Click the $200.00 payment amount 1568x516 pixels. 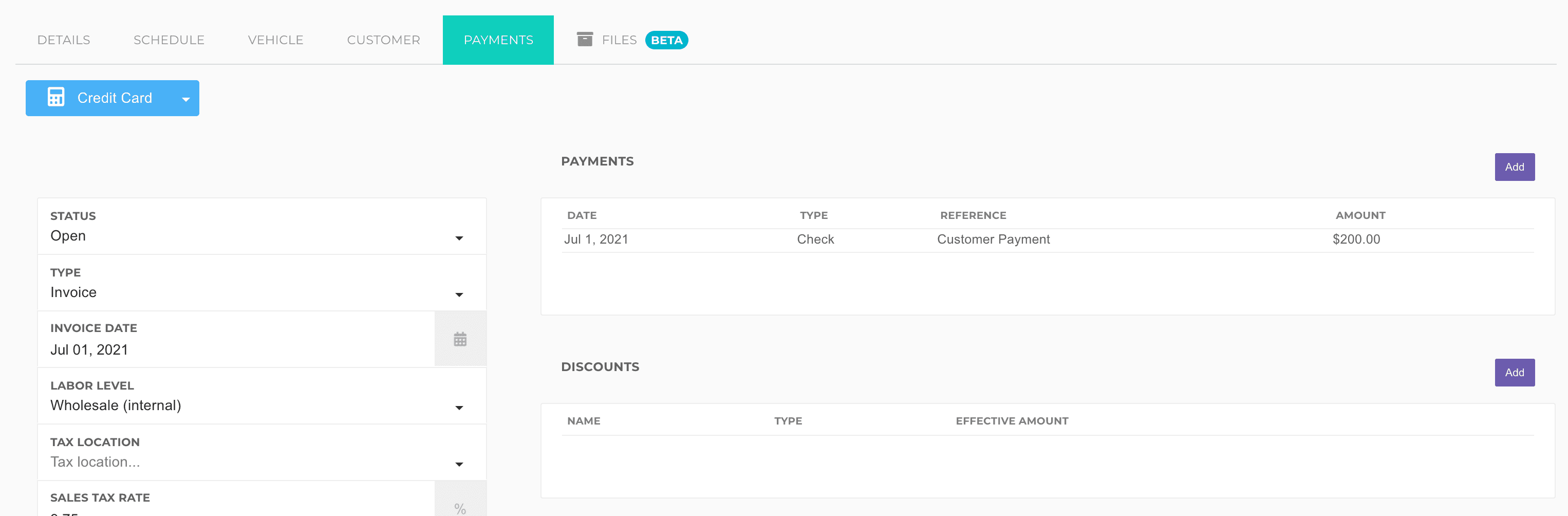click(1356, 239)
